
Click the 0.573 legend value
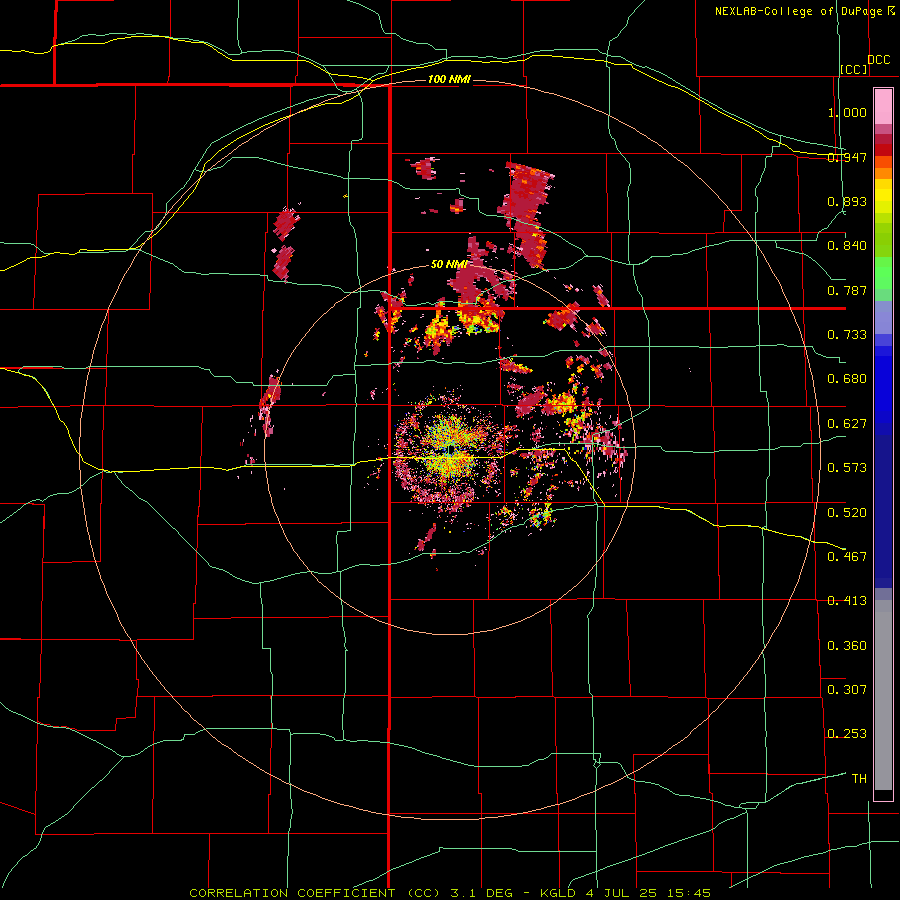(847, 468)
